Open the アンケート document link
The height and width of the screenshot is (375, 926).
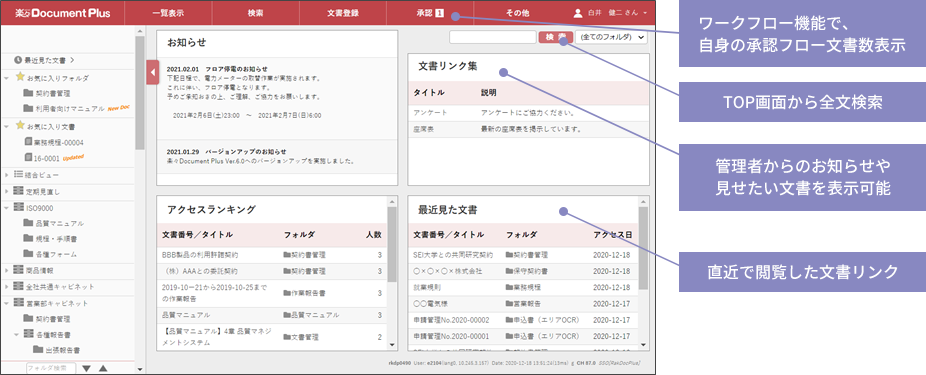click(x=430, y=112)
